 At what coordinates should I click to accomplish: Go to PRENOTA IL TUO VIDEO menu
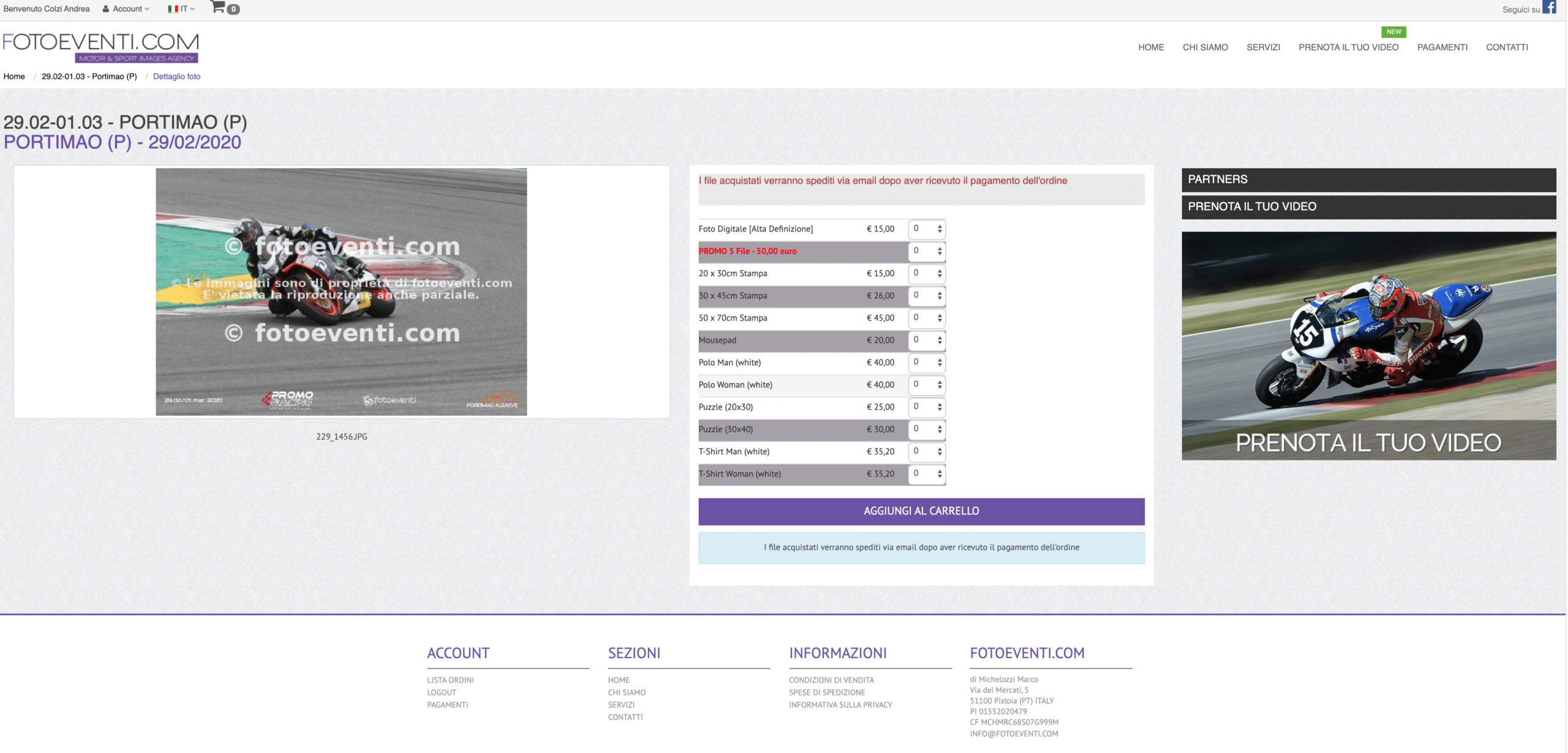coord(1348,47)
